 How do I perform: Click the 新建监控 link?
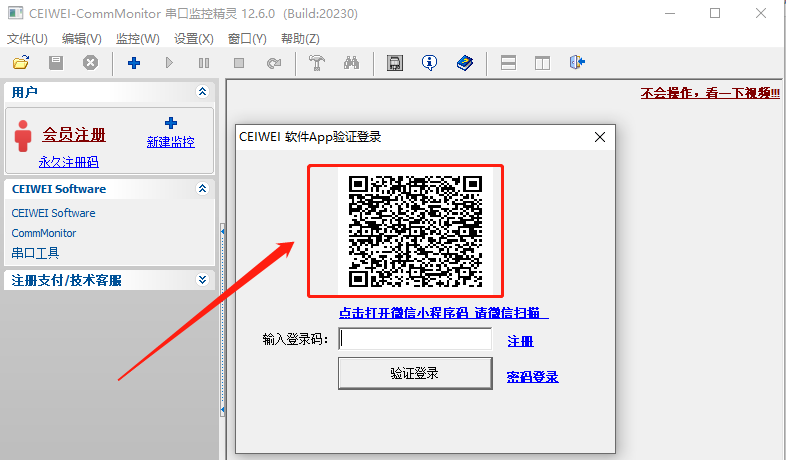click(171, 142)
